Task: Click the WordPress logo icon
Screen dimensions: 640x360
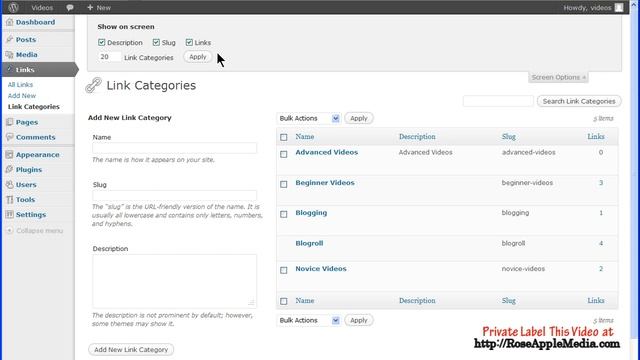Action: pyautogui.click(x=13, y=7)
